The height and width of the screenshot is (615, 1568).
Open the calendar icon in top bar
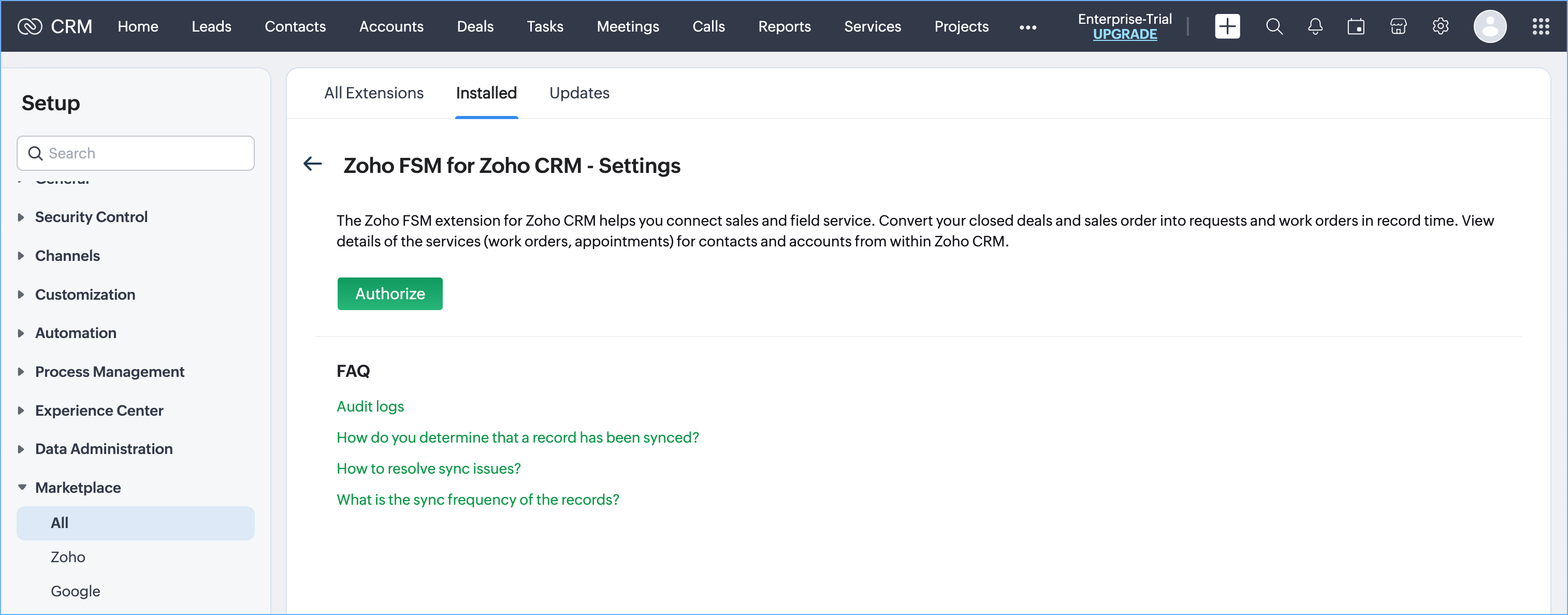(1356, 26)
